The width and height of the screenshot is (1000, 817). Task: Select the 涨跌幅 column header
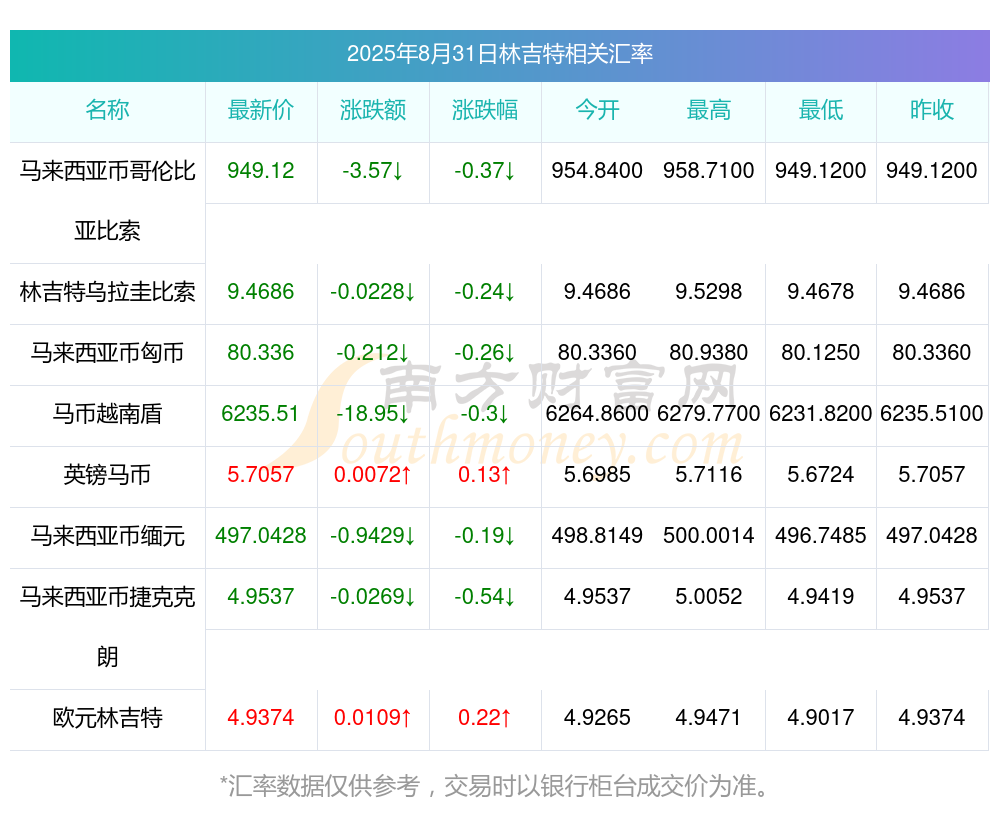click(x=485, y=110)
